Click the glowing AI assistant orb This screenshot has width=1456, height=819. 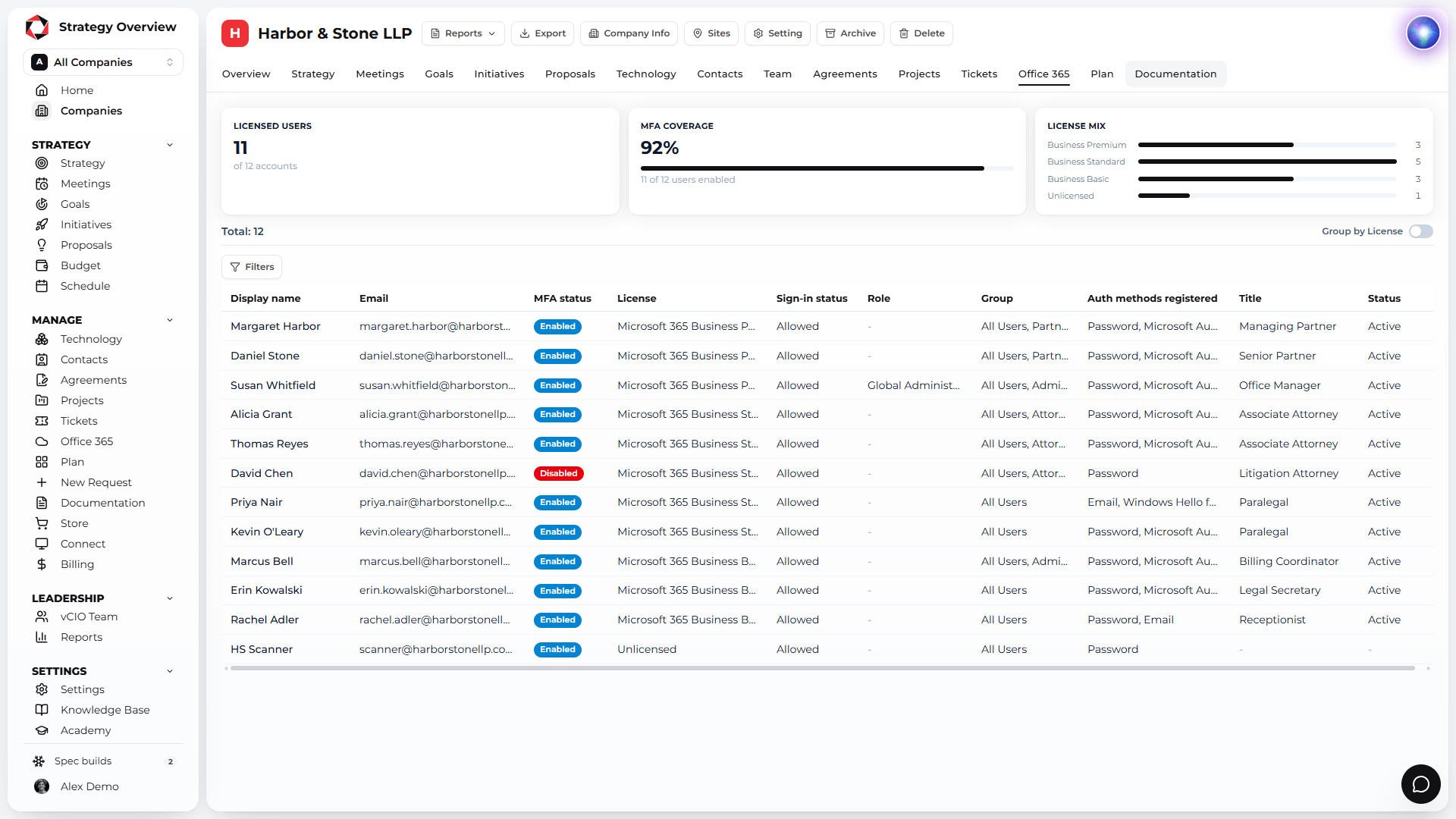coord(1423,33)
